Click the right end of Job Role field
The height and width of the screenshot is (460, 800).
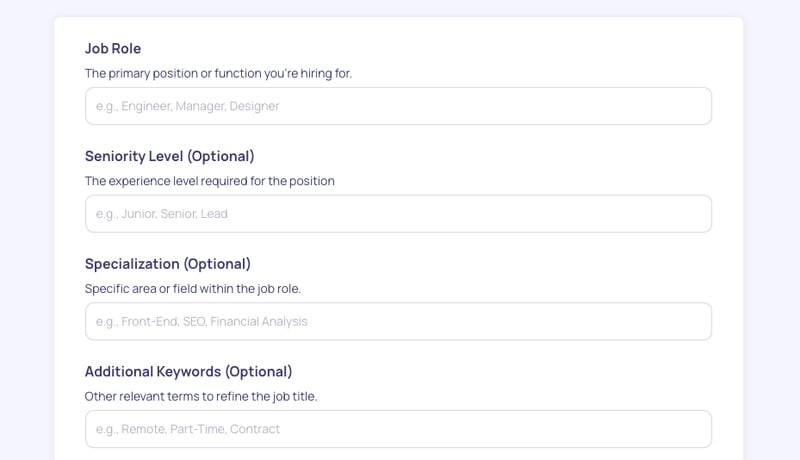(690, 106)
